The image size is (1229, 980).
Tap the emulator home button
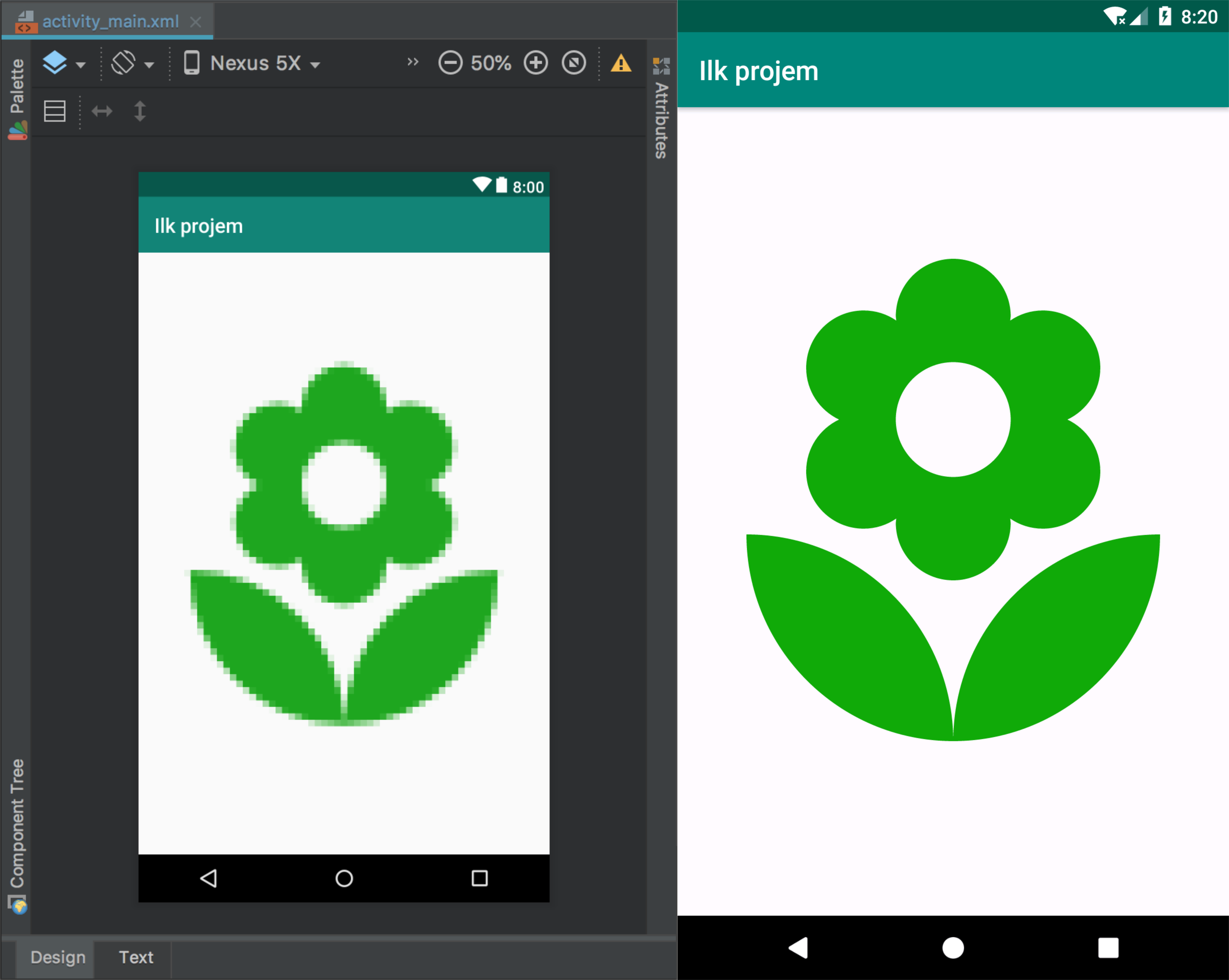coord(953,948)
